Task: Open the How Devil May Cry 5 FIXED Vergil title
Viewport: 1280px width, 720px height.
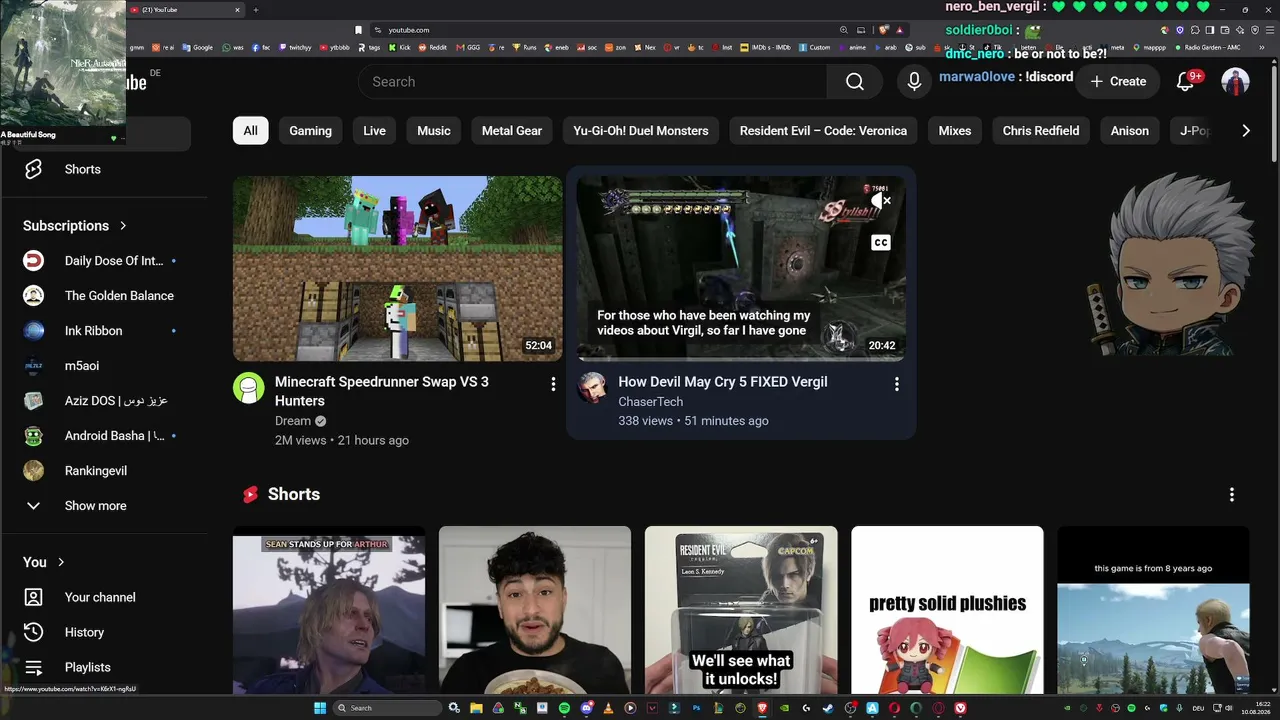Action: pos(723,382)
